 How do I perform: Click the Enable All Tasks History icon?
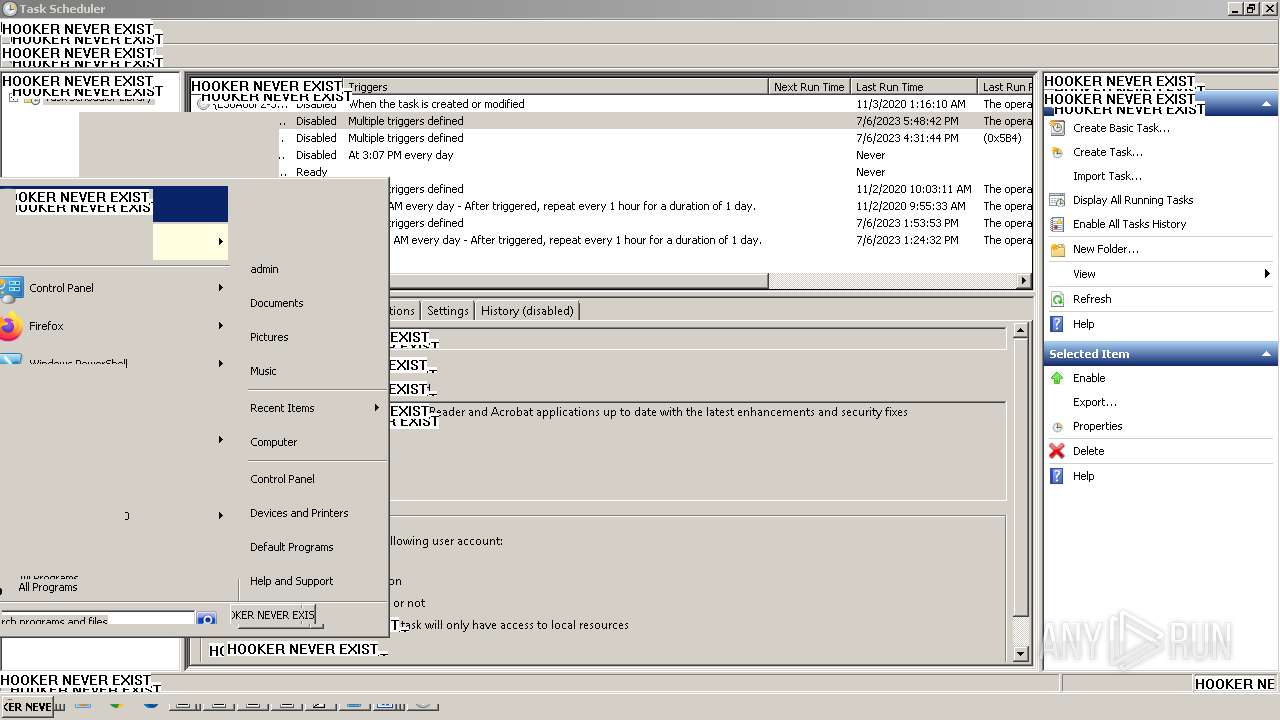tap(1057, 224)
